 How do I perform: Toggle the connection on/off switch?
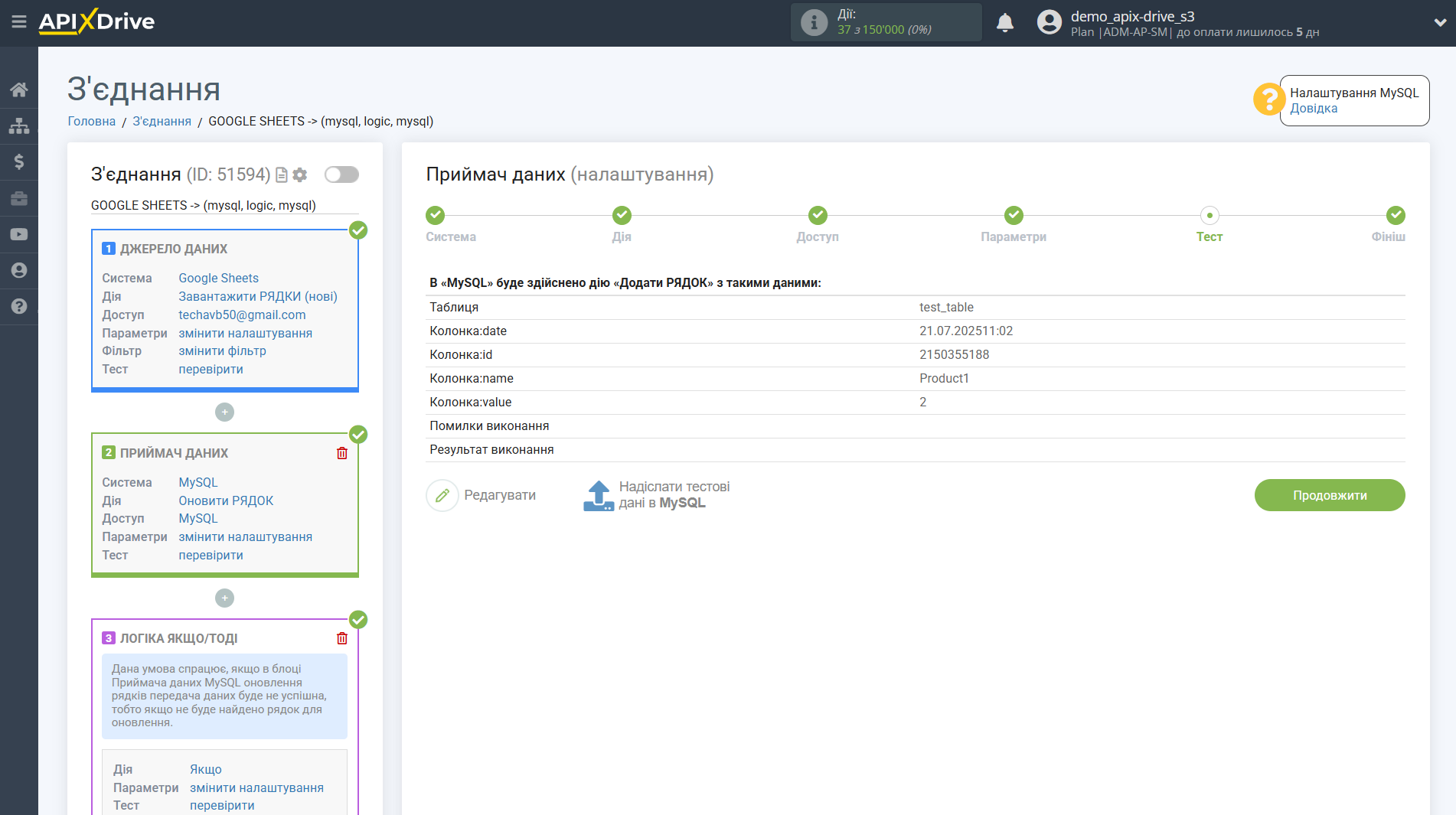click(x=341, y=174)
